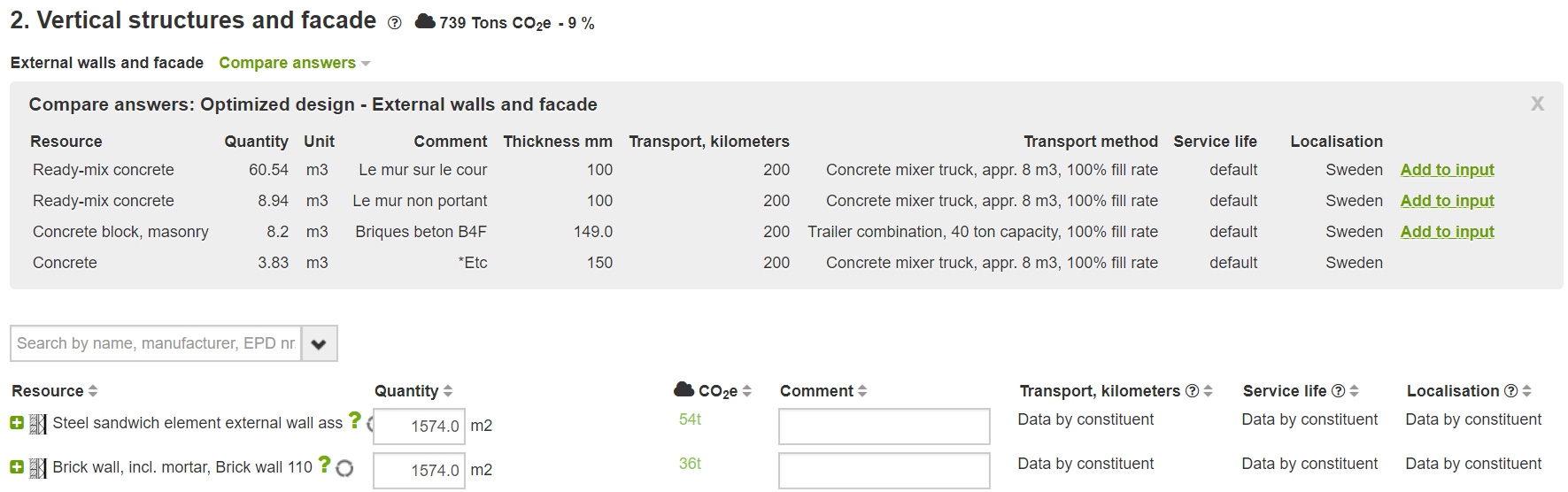Click the comment field for Steel sandwich element

pos(884,427)
